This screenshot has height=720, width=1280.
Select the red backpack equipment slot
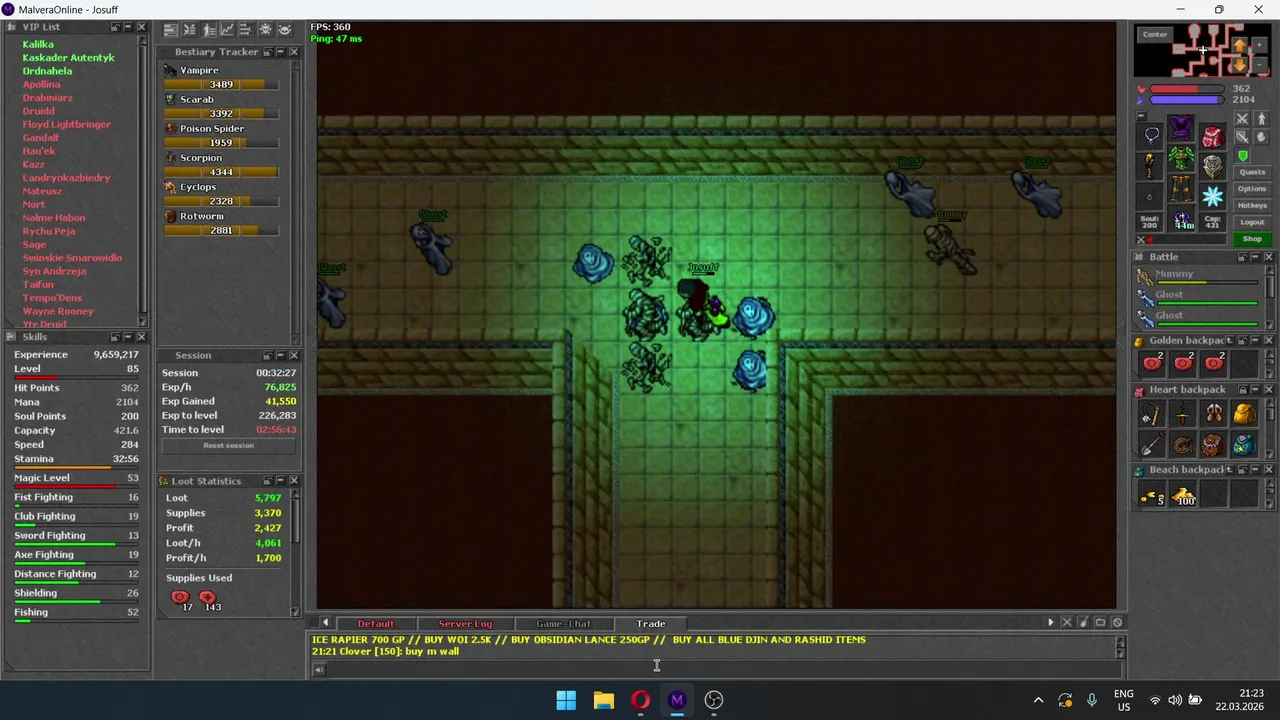1212,137
